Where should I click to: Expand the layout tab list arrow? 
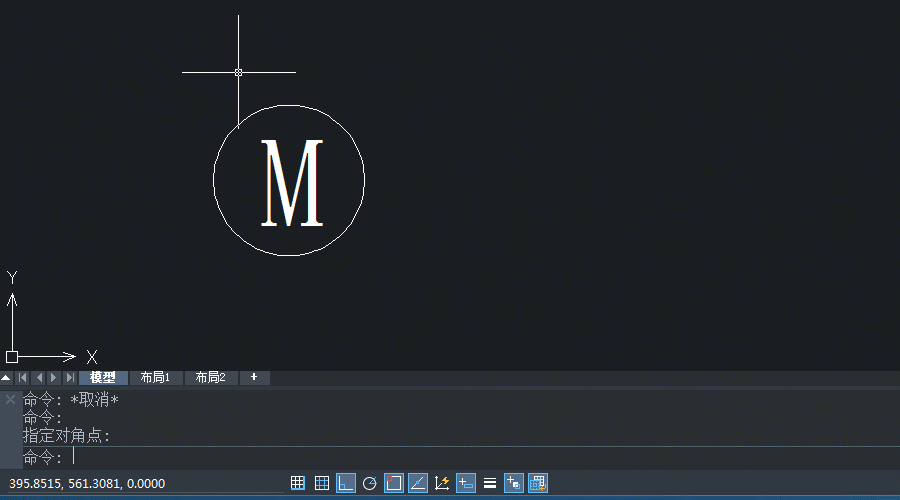(x=6, y=378)
